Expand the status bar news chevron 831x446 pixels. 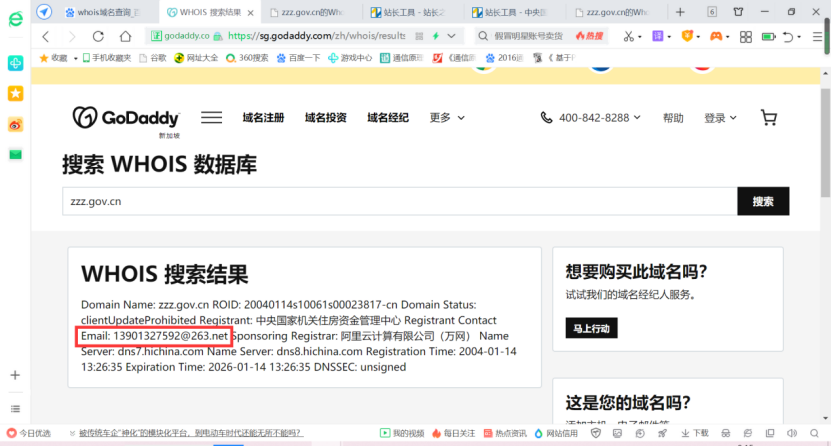click(72, 433)
